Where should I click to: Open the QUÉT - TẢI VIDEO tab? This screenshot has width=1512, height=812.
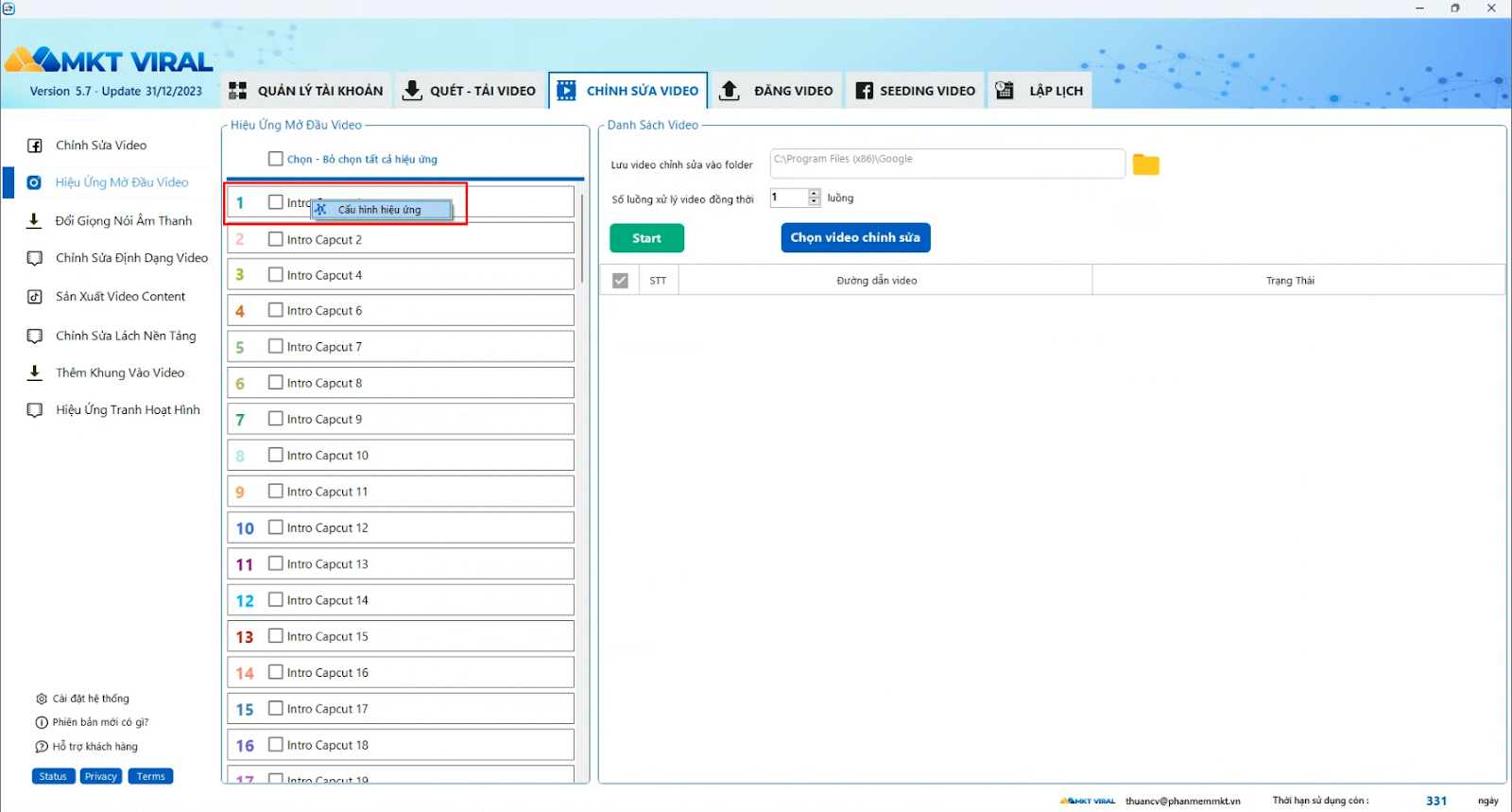470,91
